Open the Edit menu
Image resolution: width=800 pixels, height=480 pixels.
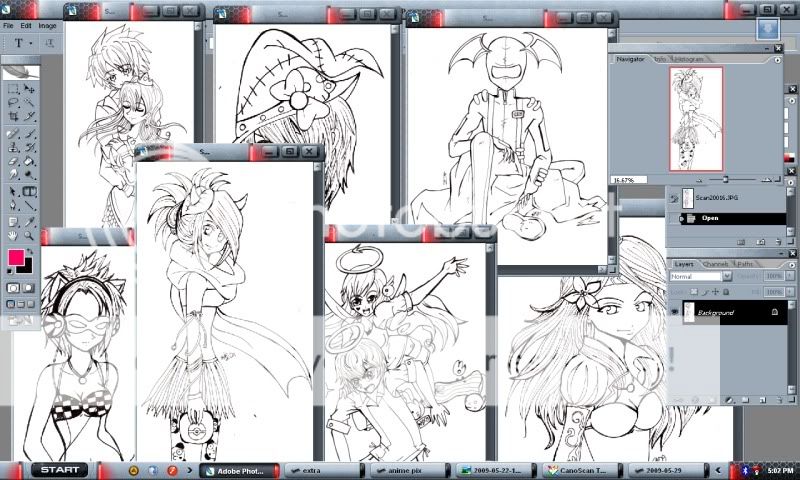tap(26, 25)
